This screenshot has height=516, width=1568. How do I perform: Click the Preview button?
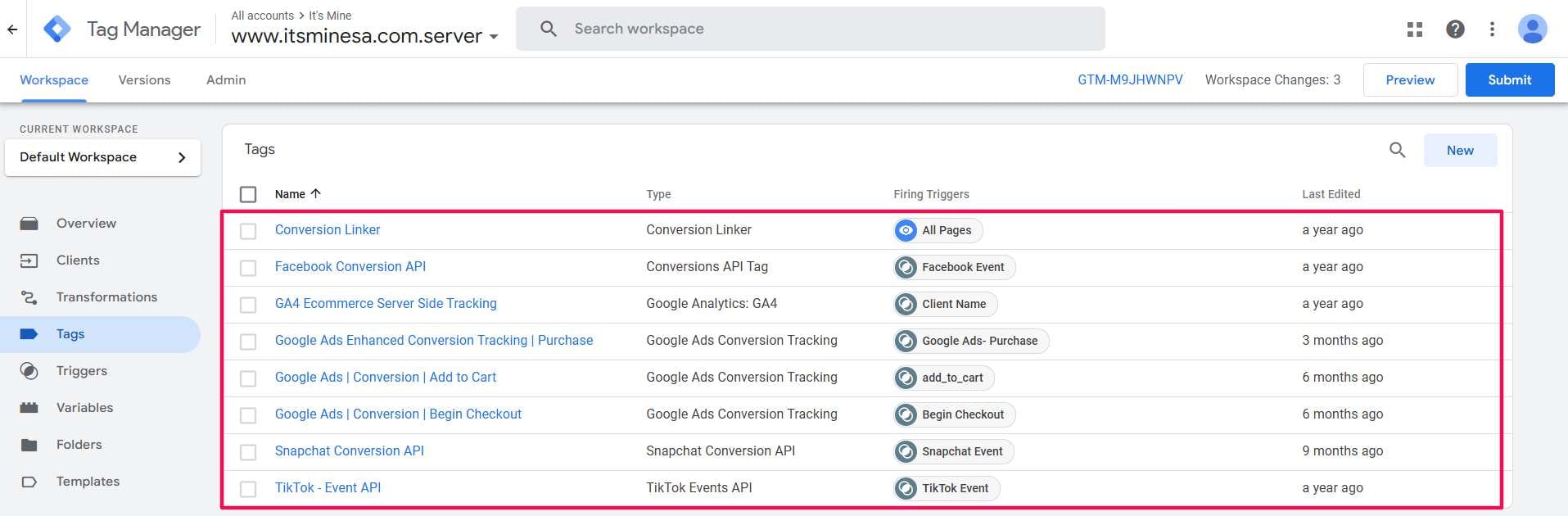1410,80
